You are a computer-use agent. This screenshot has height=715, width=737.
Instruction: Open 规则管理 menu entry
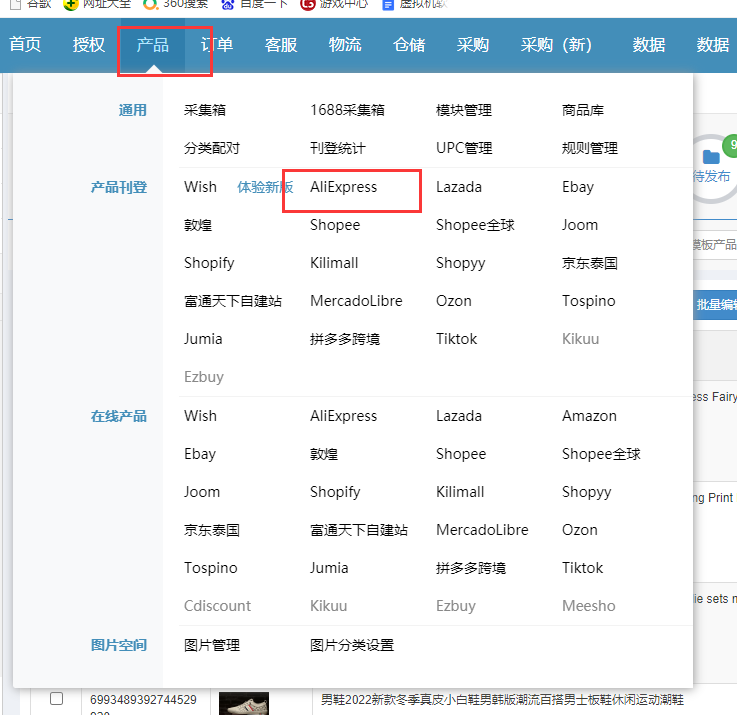590,148
